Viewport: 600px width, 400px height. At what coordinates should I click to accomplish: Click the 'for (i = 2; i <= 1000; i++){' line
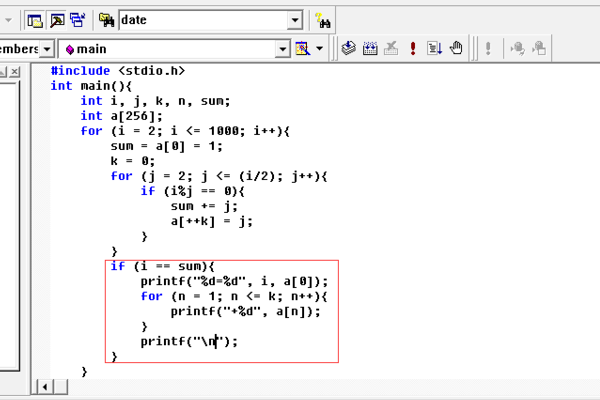tap(185, 131)
